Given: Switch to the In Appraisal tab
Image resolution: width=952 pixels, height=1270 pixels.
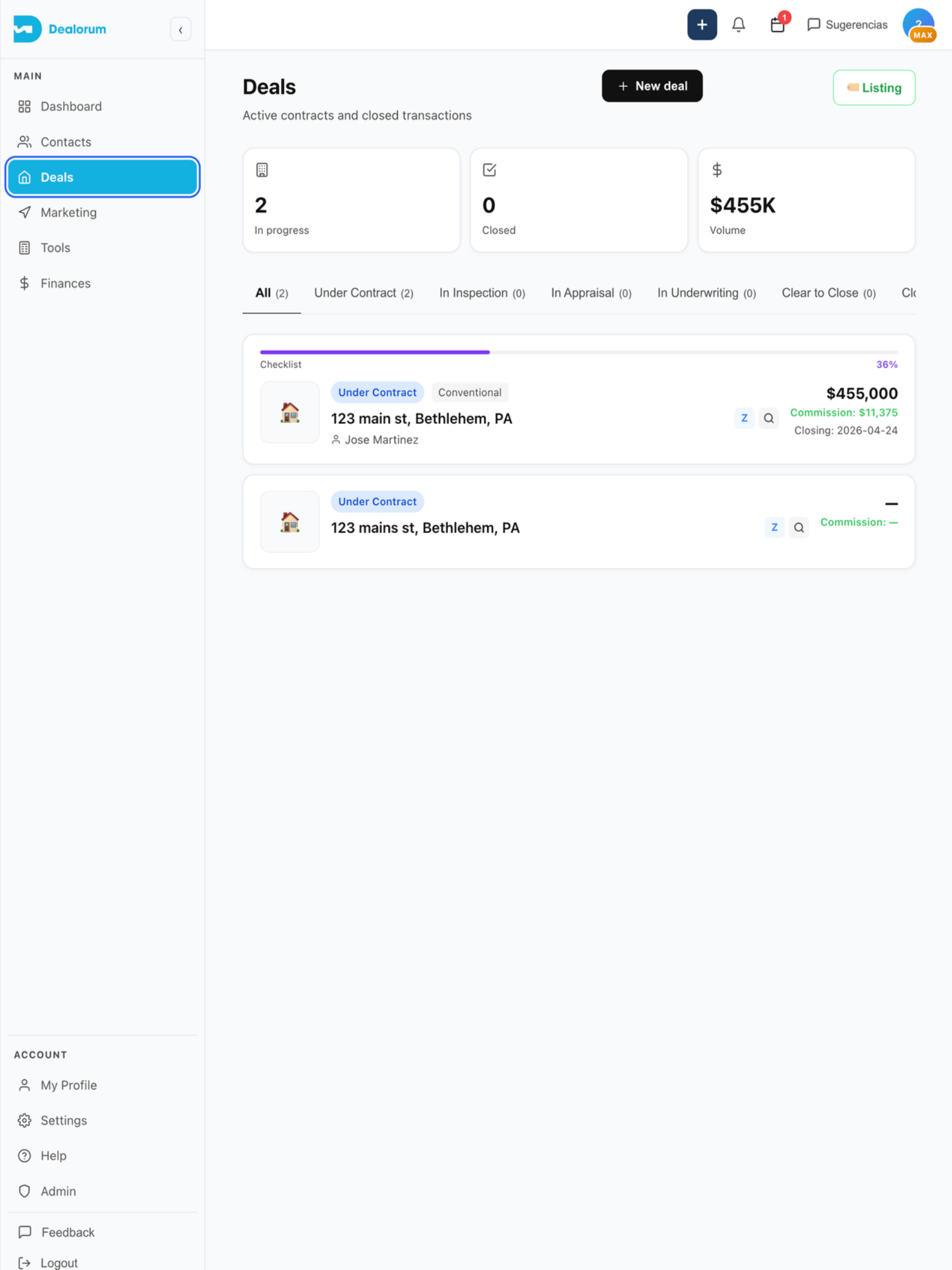Looking at the screenshot, I should pyautogui.click(x=591, y=293).
